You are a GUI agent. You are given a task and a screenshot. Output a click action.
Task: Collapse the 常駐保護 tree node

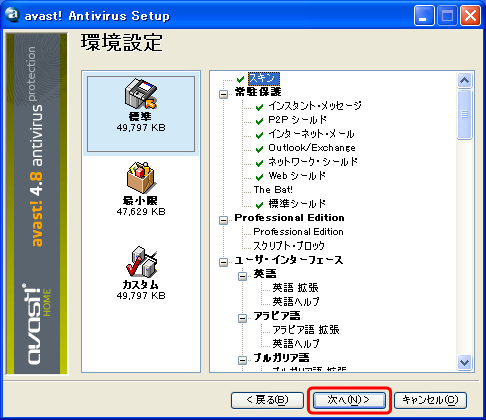tap(223, 94)
